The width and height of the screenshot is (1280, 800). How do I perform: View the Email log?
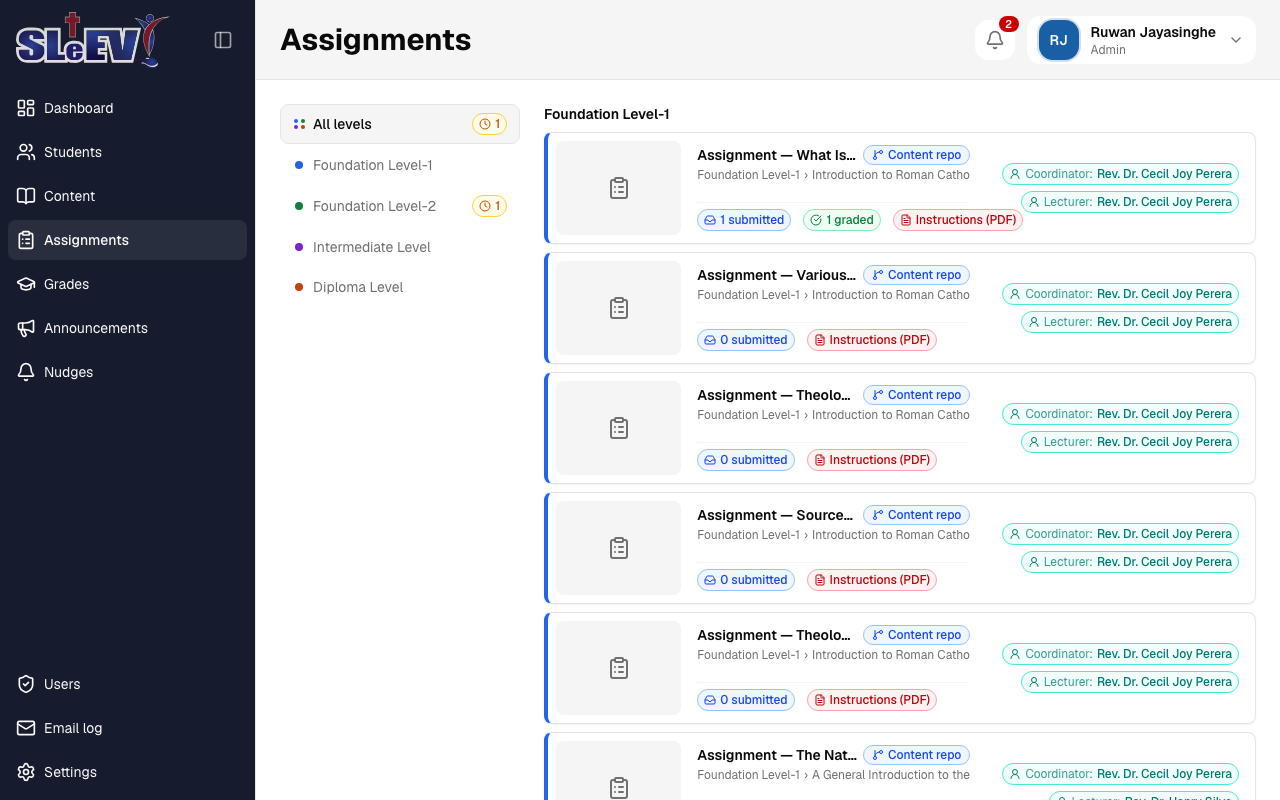pos(127,728)
